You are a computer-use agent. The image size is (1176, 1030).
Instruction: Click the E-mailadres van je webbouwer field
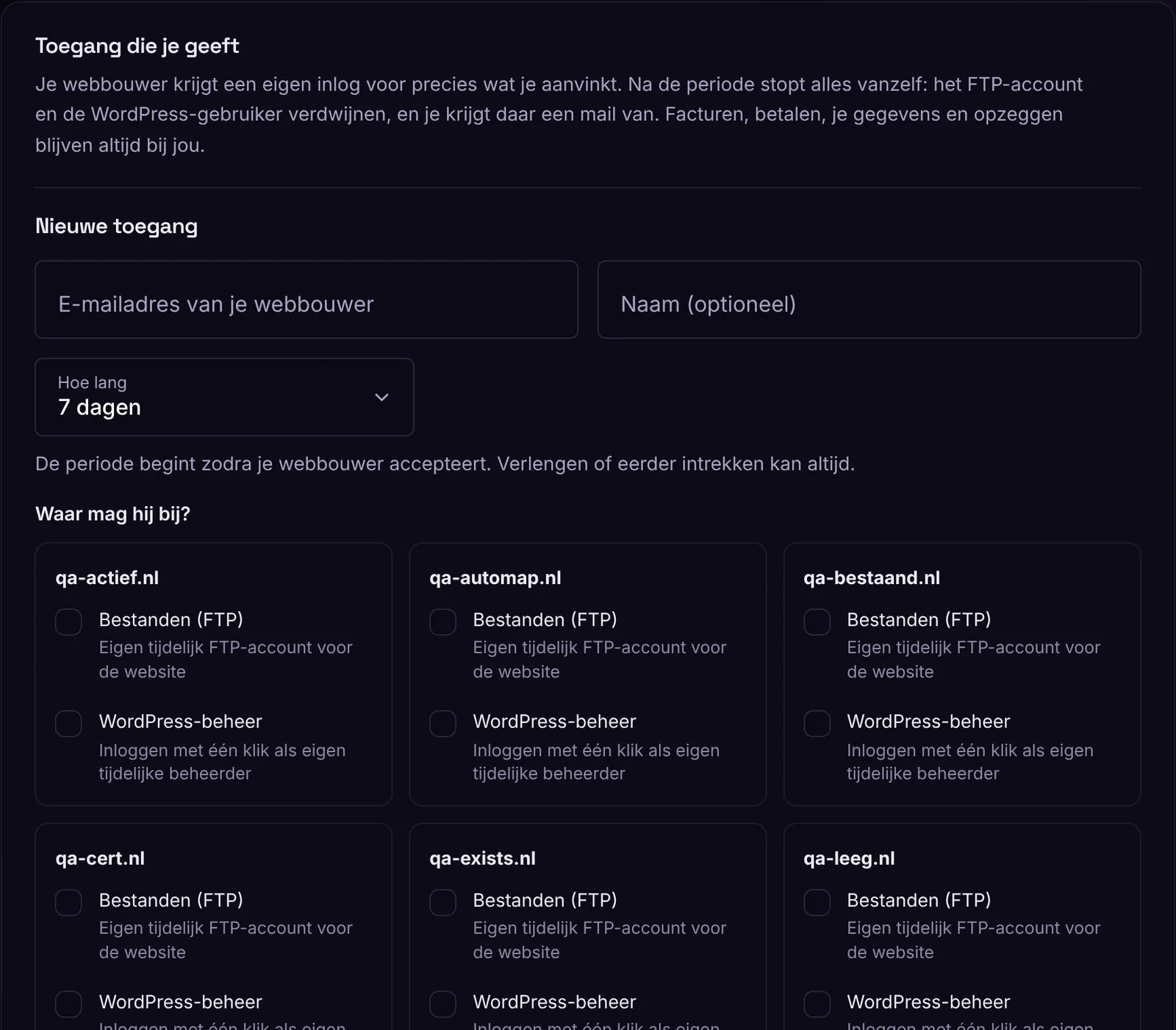tap(306, 300)
